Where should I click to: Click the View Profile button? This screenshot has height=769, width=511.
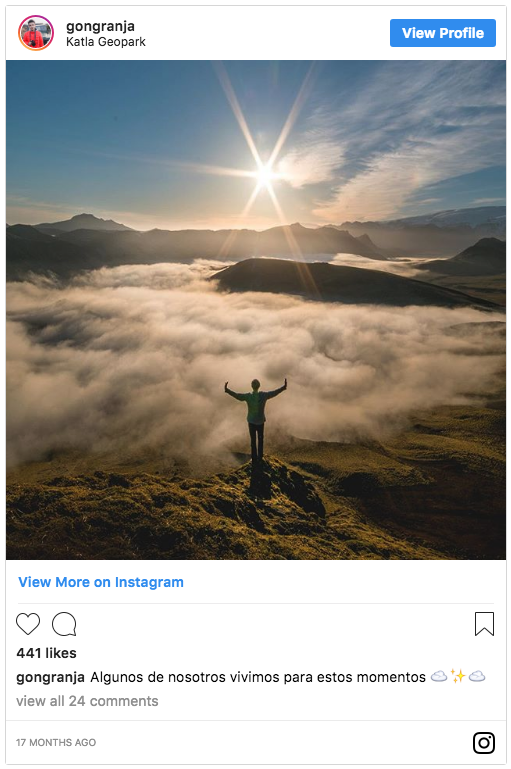tap(443, 33)
